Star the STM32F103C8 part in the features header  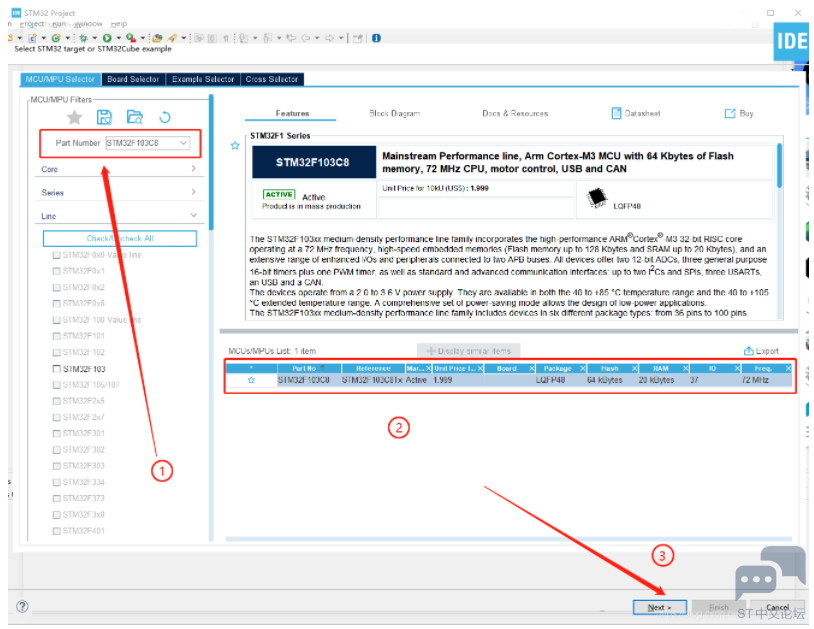coord(235,146)
